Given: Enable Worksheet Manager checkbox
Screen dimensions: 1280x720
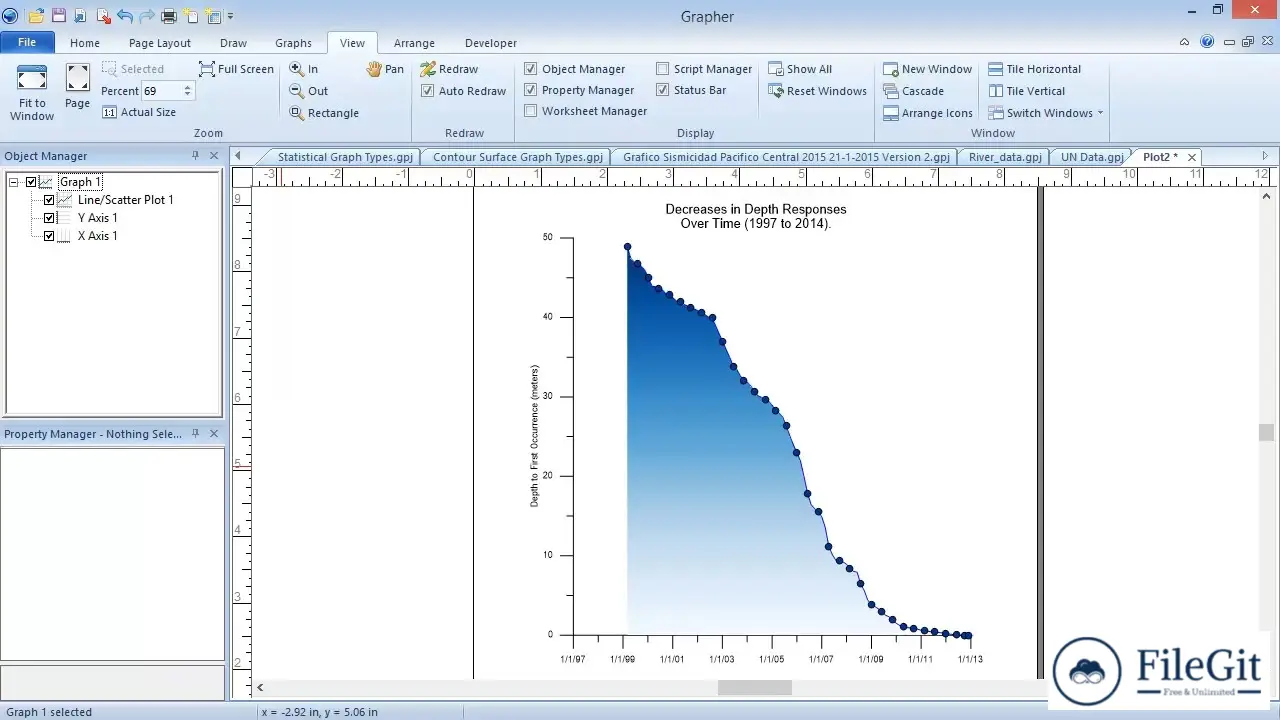Looking at the screenshot, I should tap(531, 111).
